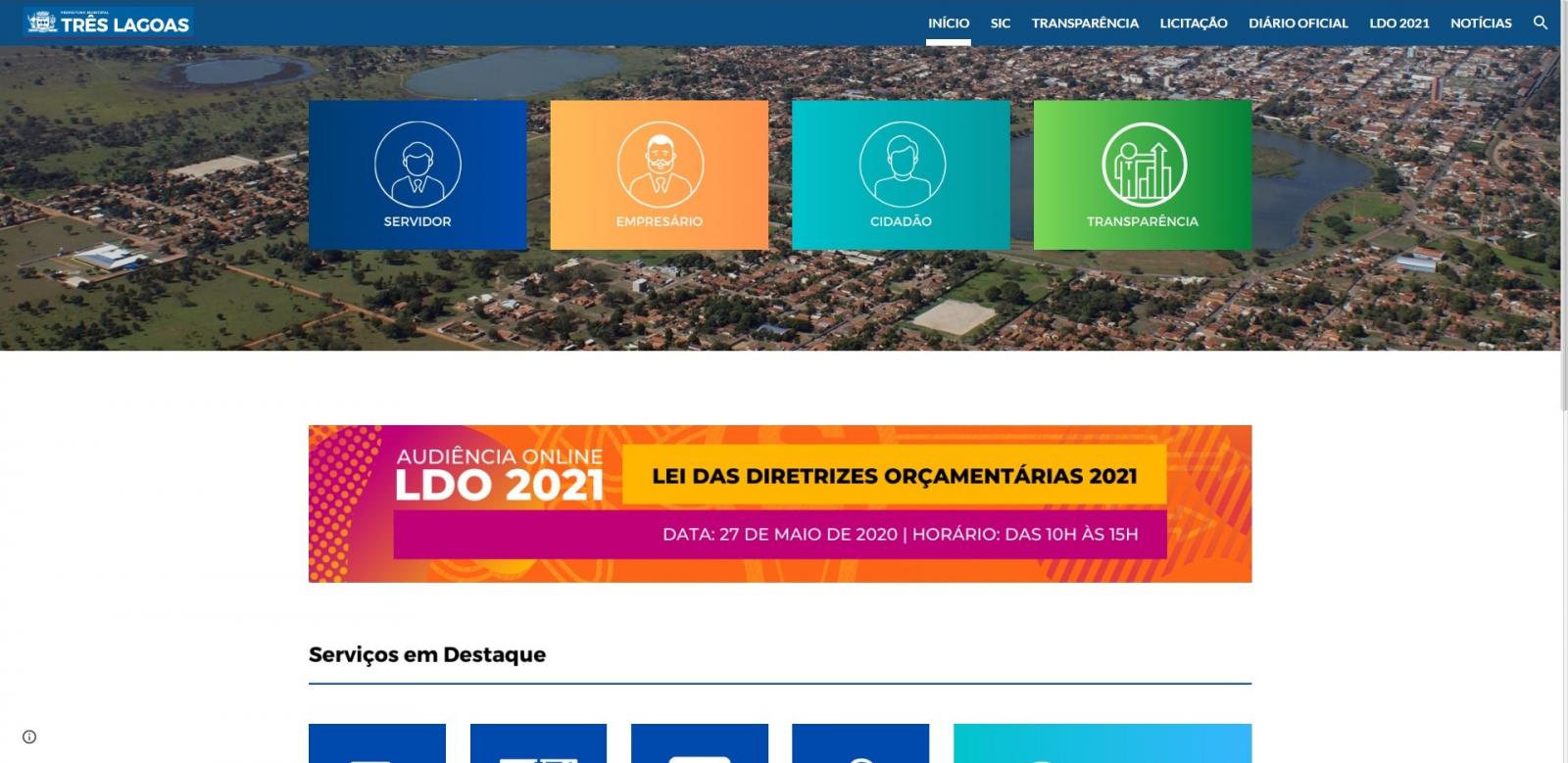Screen dimensions: 1568x763
Task: Open the Cidadão person icon tile
Action: pos(901,174)
